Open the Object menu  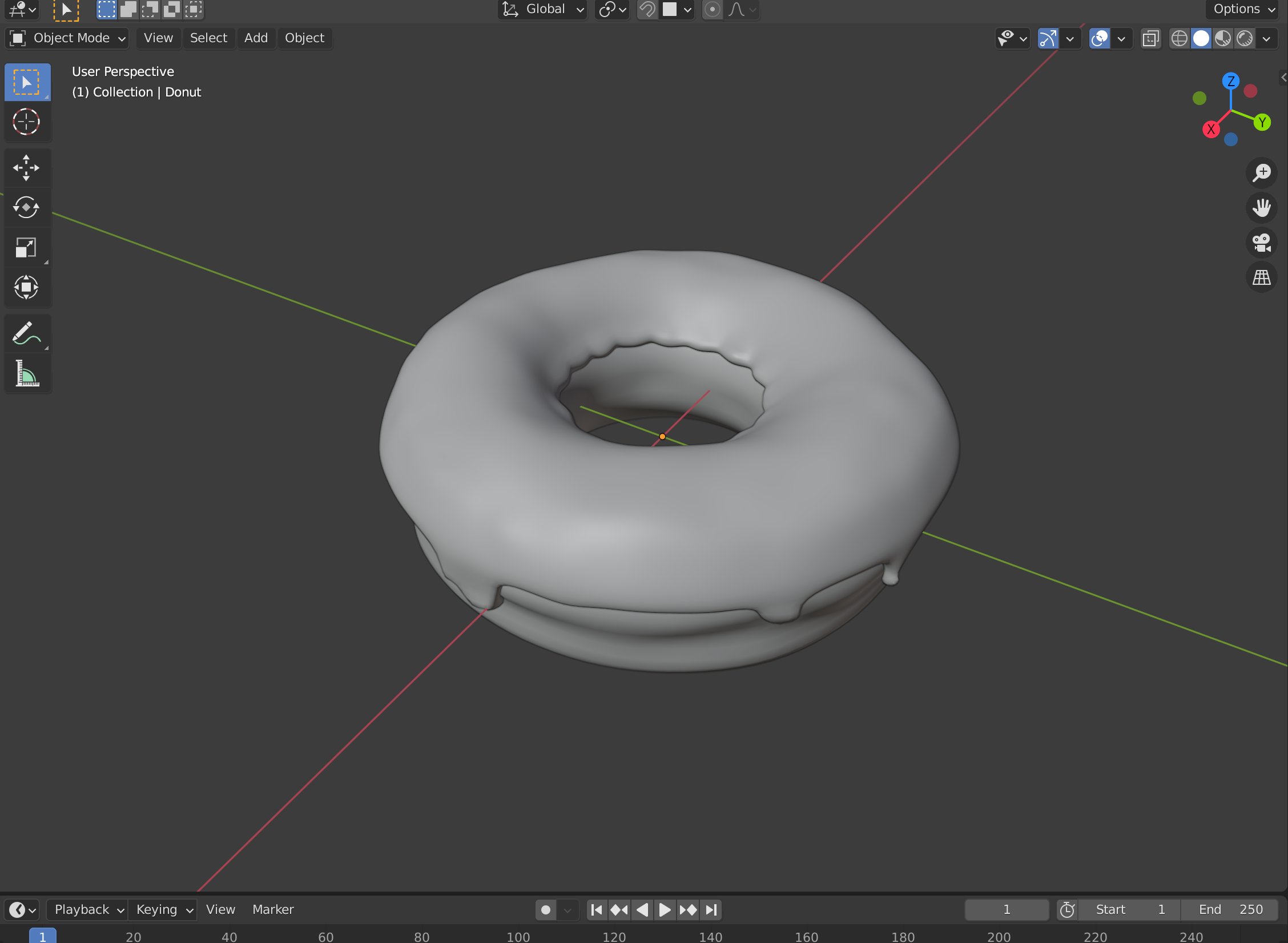click(304, 38)
